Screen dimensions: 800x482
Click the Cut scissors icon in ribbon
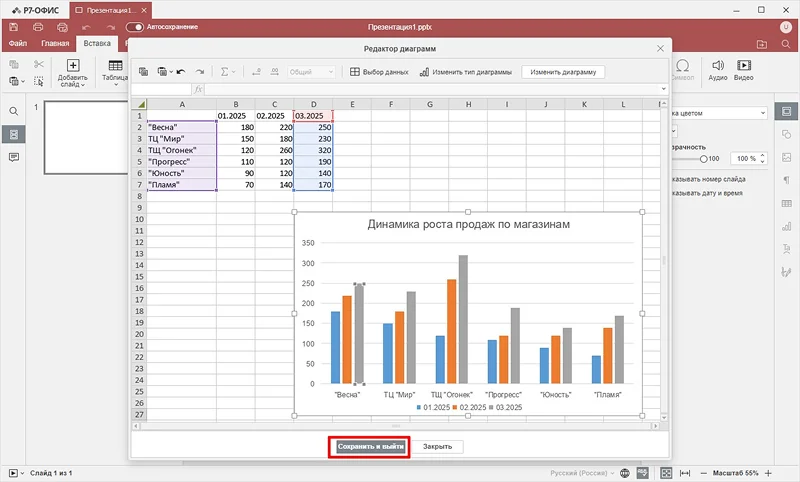point(39,64)
